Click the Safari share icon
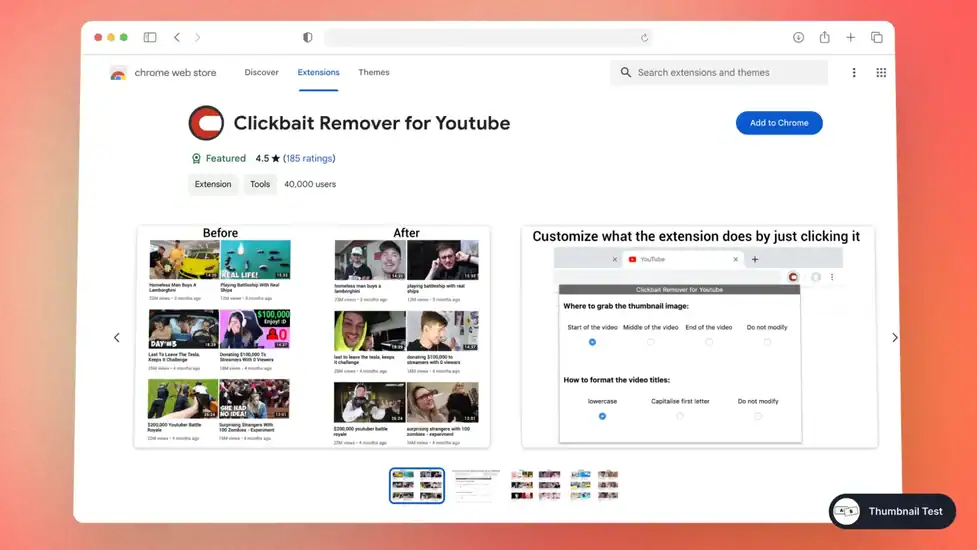Viewport: 977px width, 550px height. [x=824, y=38]
